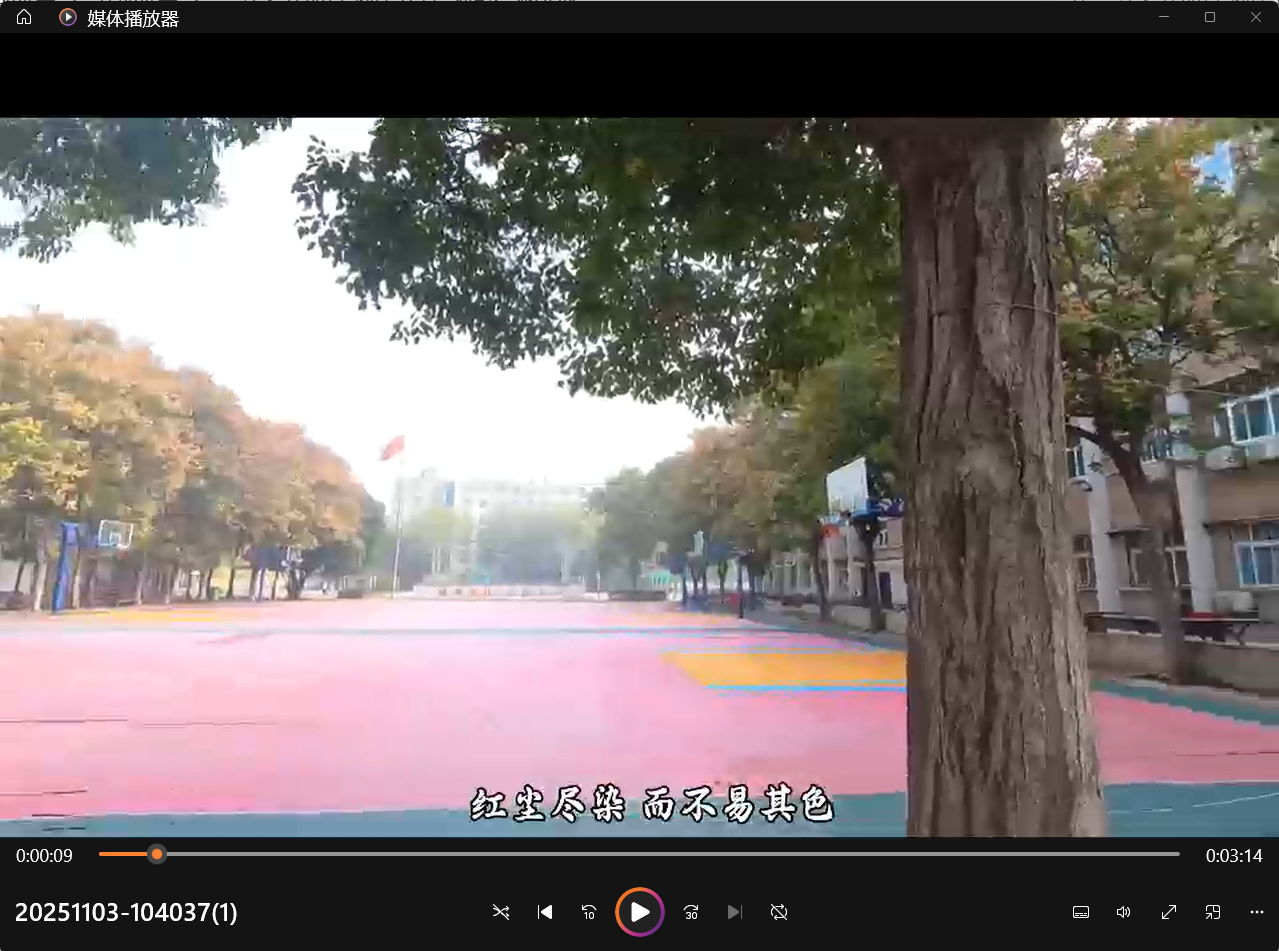Screen dimensions: 1279x951
Task: Open the more options menu
Action: (x=1257, y=912)
